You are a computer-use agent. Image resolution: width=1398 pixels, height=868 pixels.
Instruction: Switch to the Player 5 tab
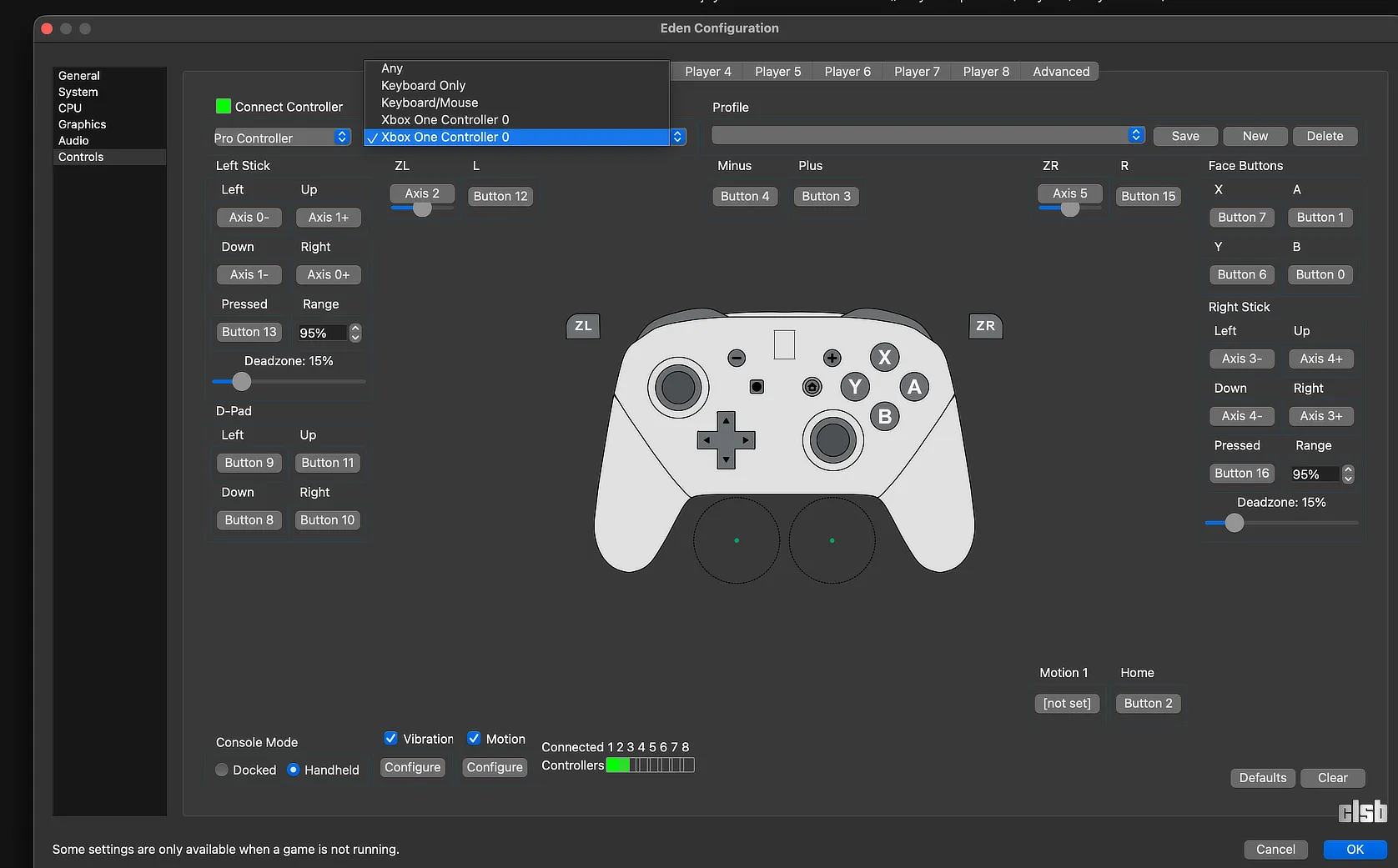point(777,72)
